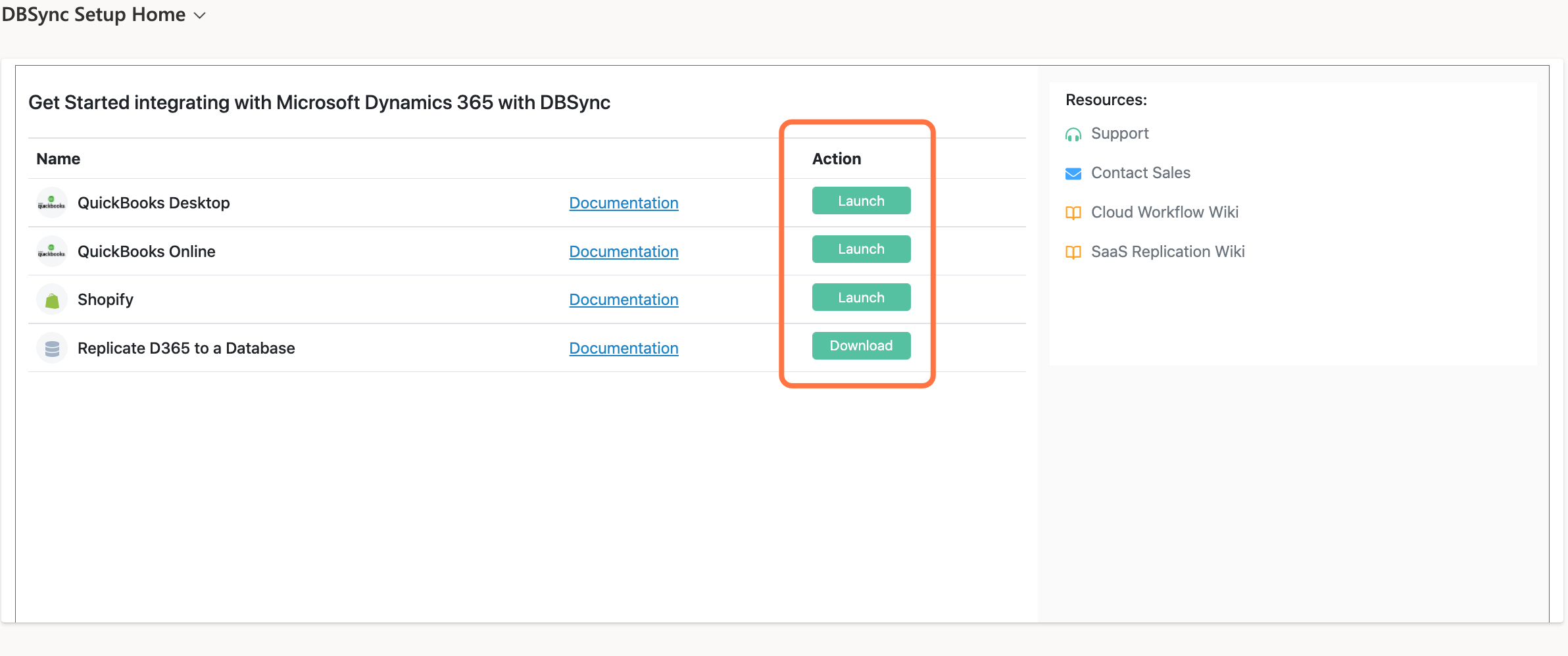Click the Action column header
The height and width of the screenshot is (656, 1568).
(x=837, y=159)
